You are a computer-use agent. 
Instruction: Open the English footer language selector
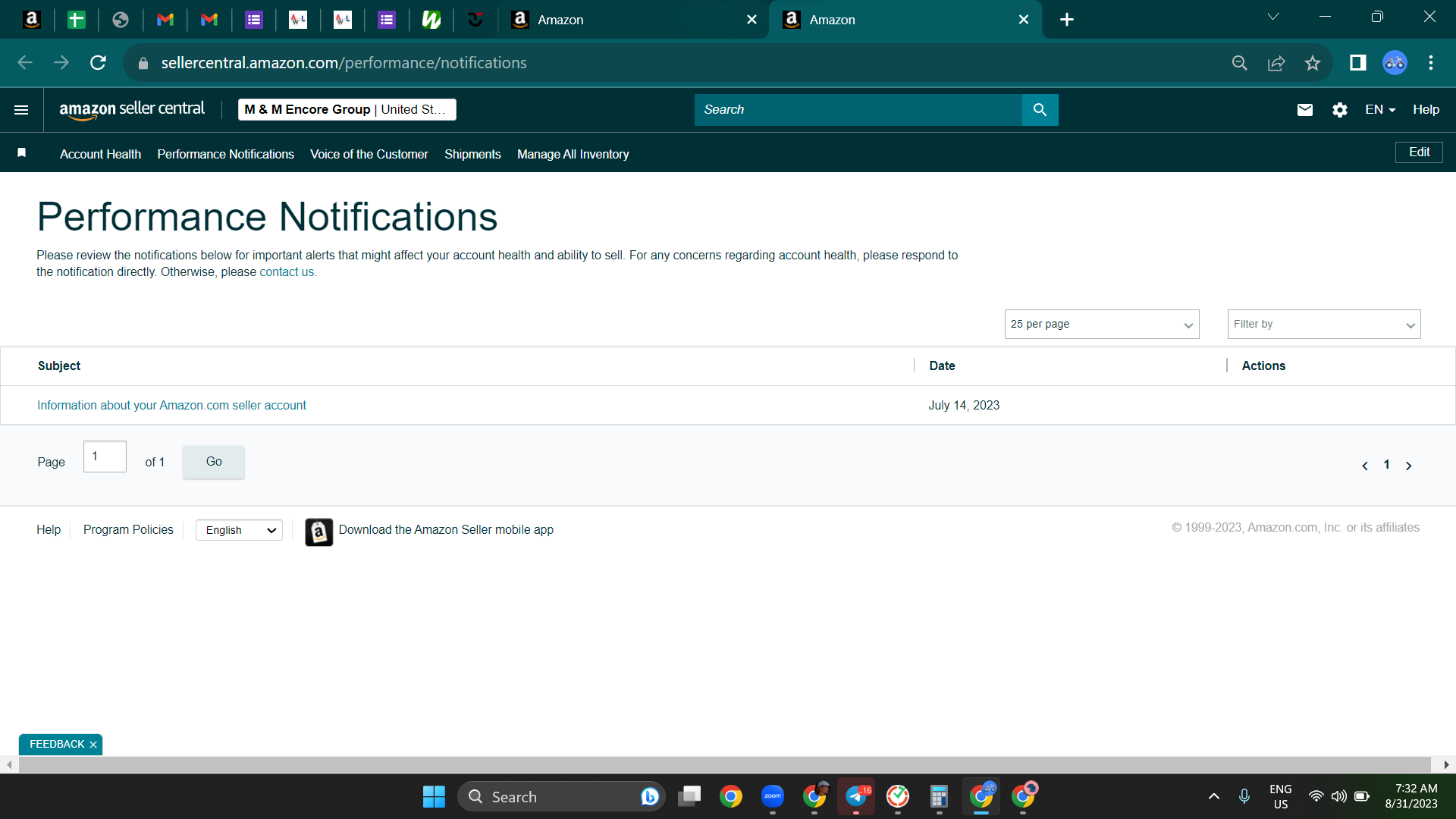pos(239,530)
